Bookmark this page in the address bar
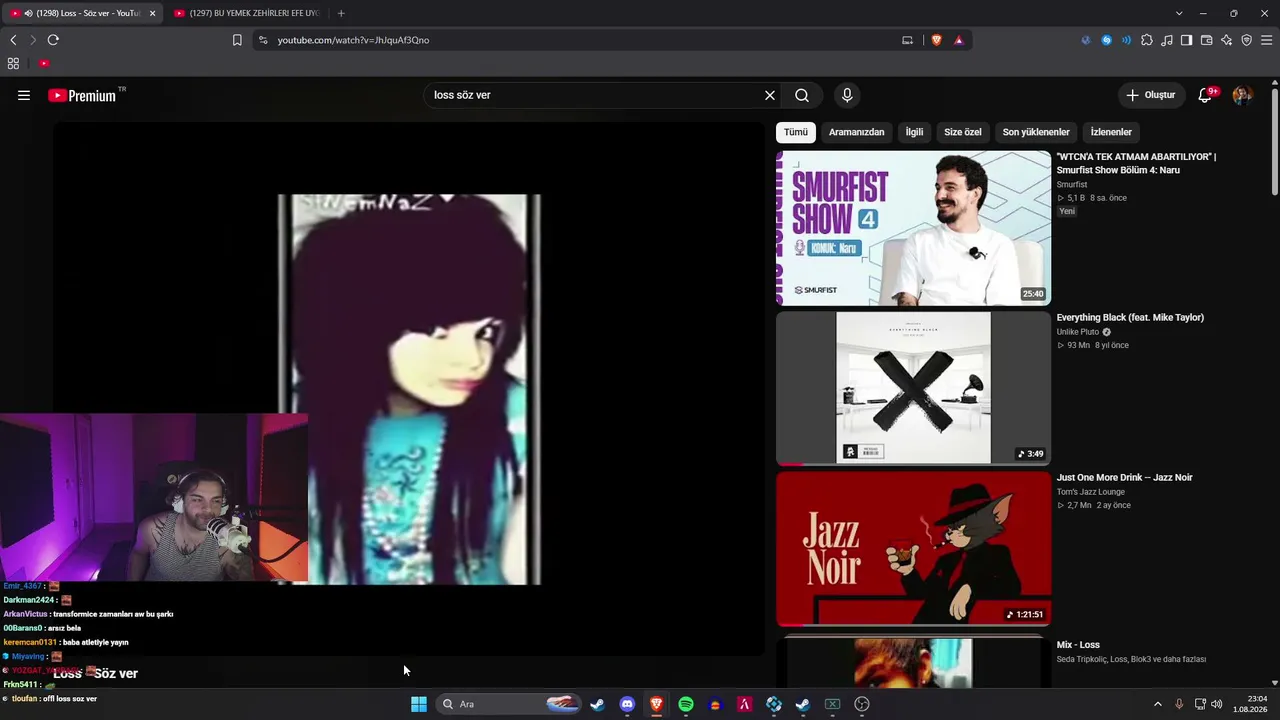1280x720 pixels. point(237,40)
